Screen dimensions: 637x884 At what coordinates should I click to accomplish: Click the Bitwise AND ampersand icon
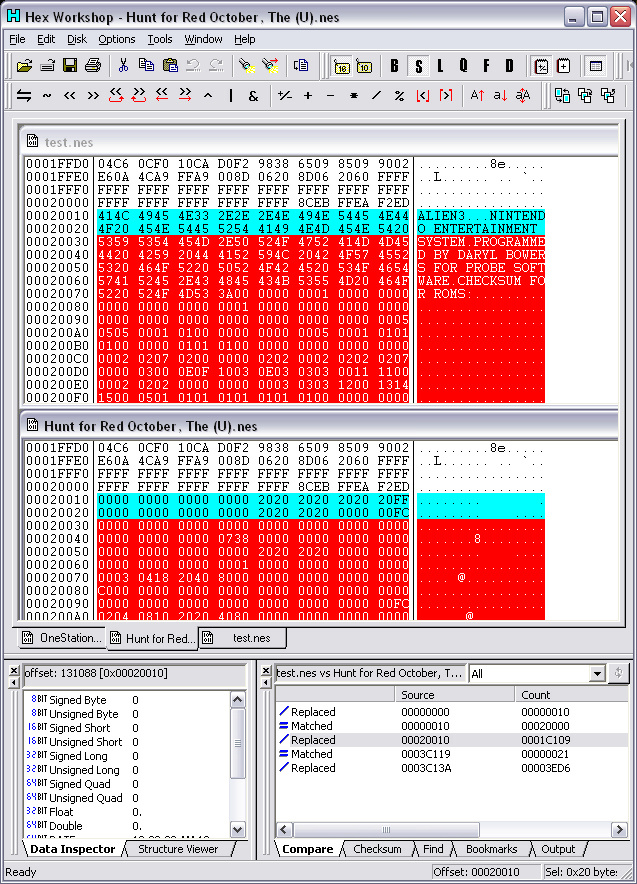click(254, 96)
